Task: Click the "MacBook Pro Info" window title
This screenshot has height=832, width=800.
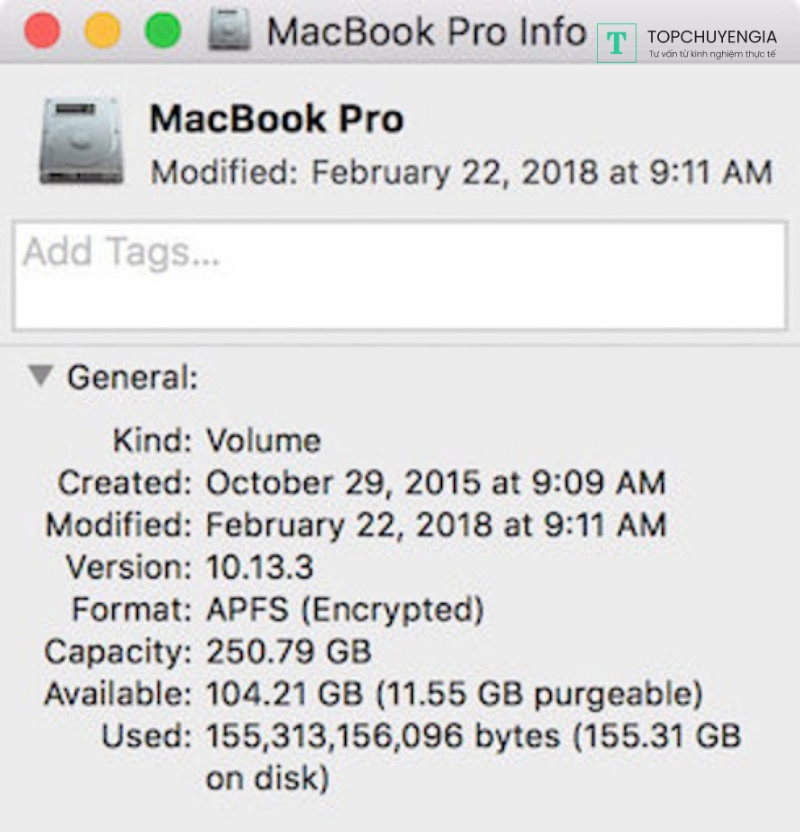Action: (426, 32)
